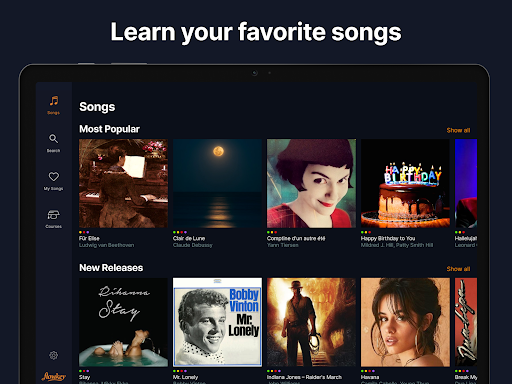Viewport: 512px width, 384px height.
Task: Open My Songs heart icon
Action: (54, 176)
